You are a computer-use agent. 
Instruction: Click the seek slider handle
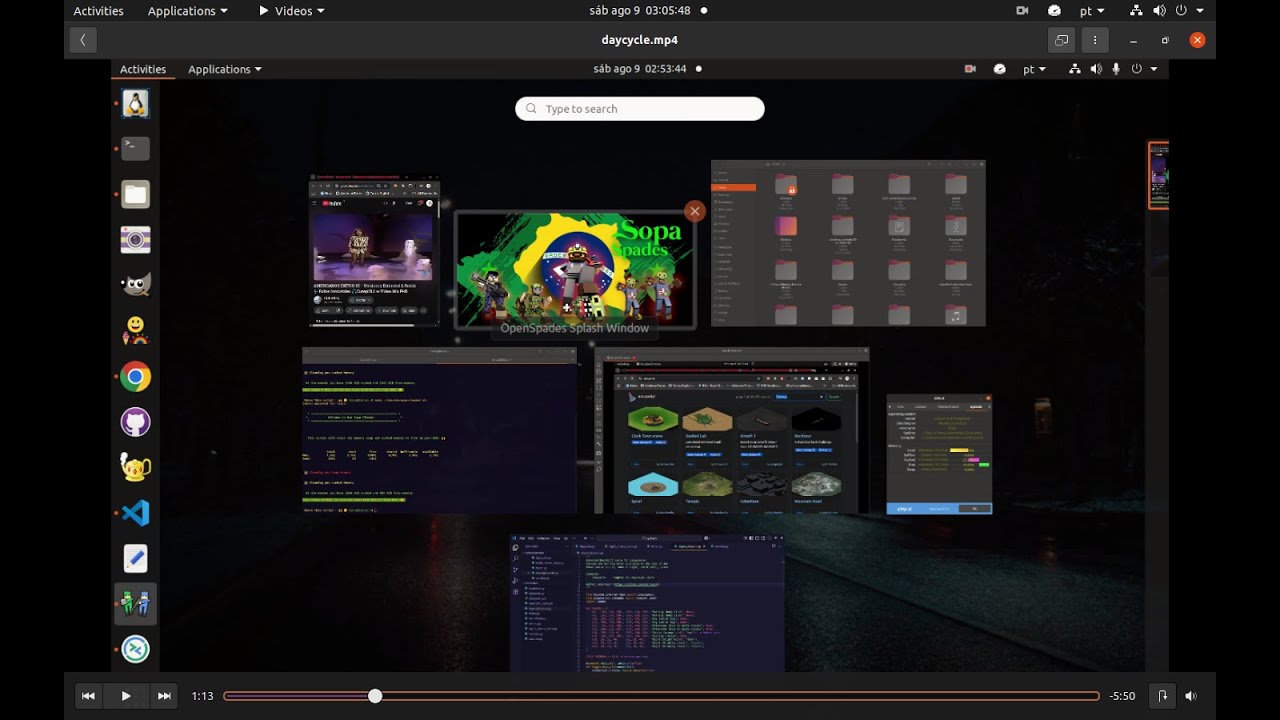[375, 696]
